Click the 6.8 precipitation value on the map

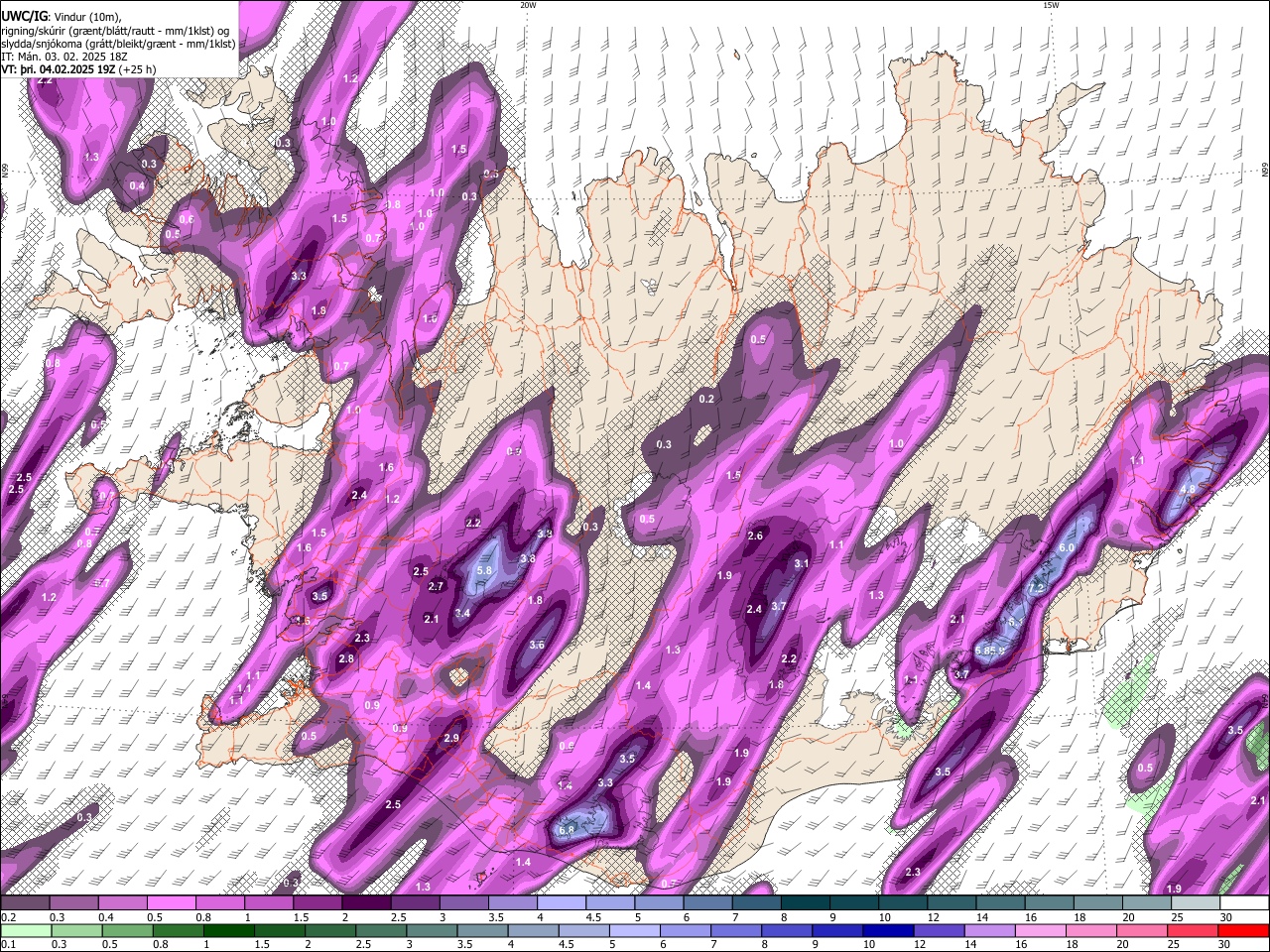coord(568,830)
